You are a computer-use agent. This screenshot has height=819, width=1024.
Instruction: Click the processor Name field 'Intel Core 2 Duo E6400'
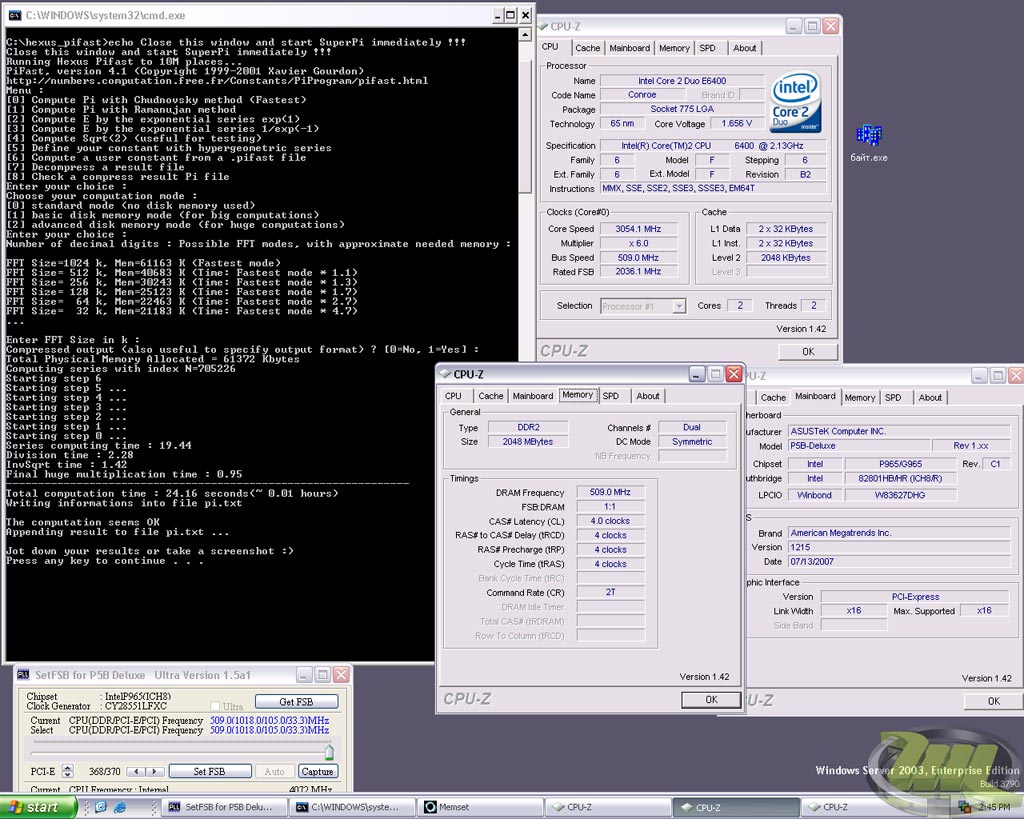click(x=682, y=80)
